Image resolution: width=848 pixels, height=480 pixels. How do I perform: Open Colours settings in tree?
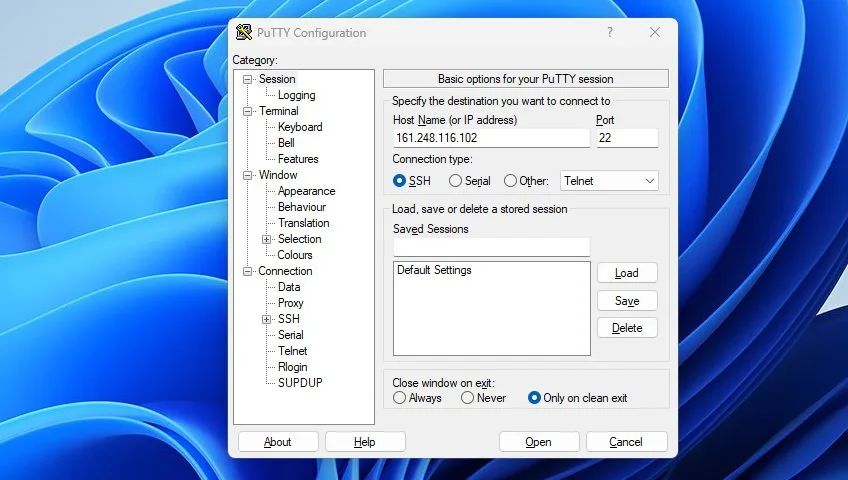pyautogui.click(x=295, y=255)
